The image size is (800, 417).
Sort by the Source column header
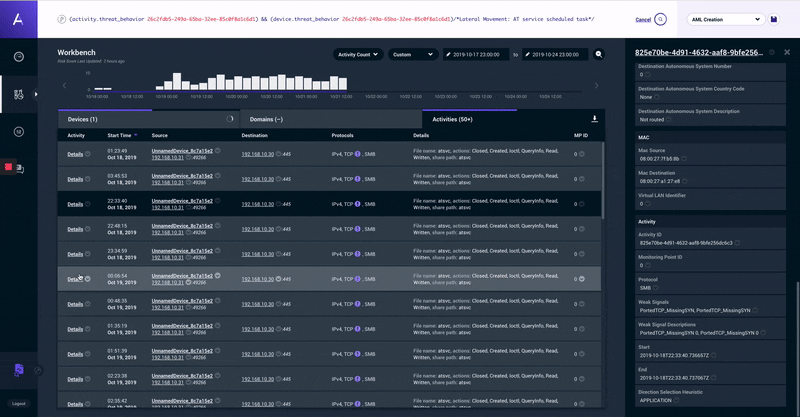click(x=159, y=135)
